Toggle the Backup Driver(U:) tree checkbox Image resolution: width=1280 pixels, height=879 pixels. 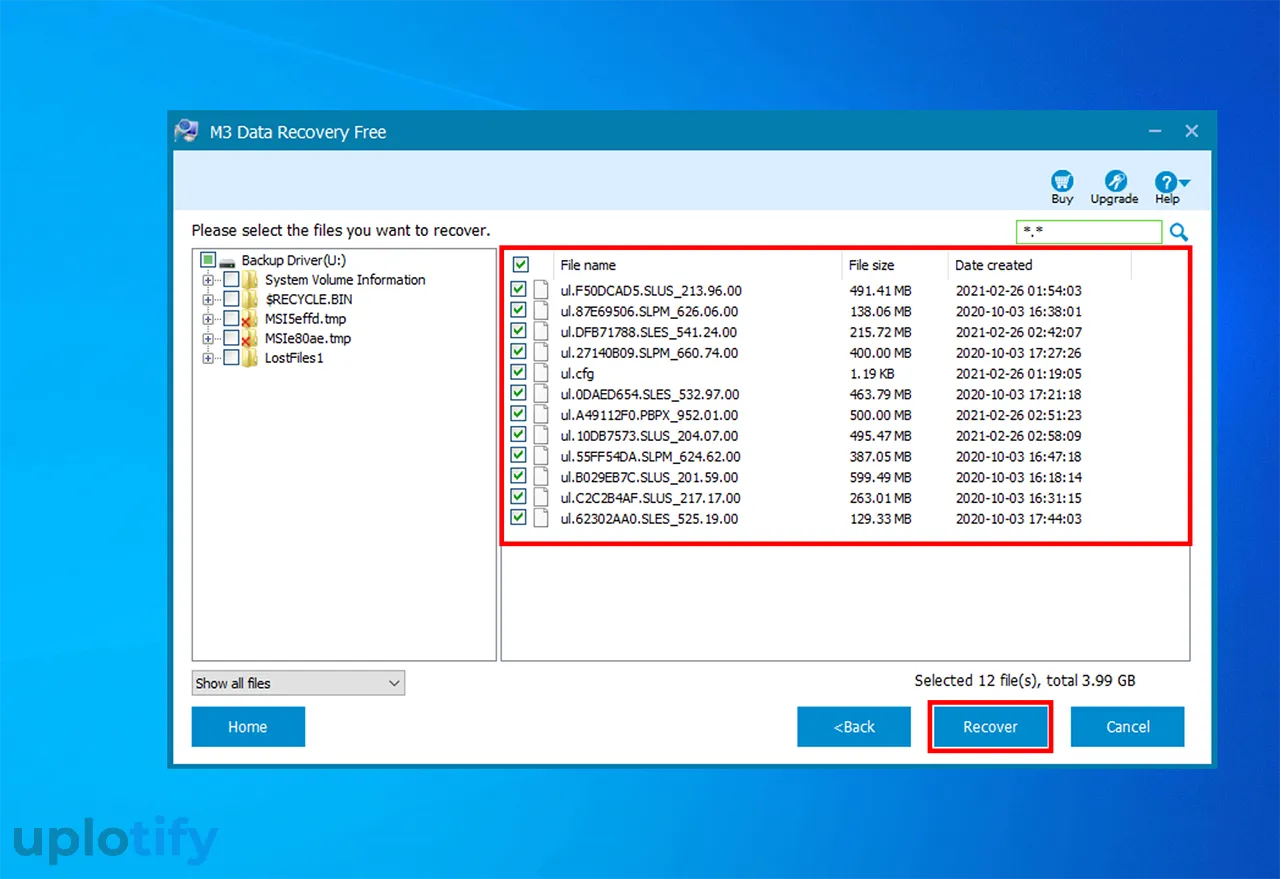pos(207,260)
